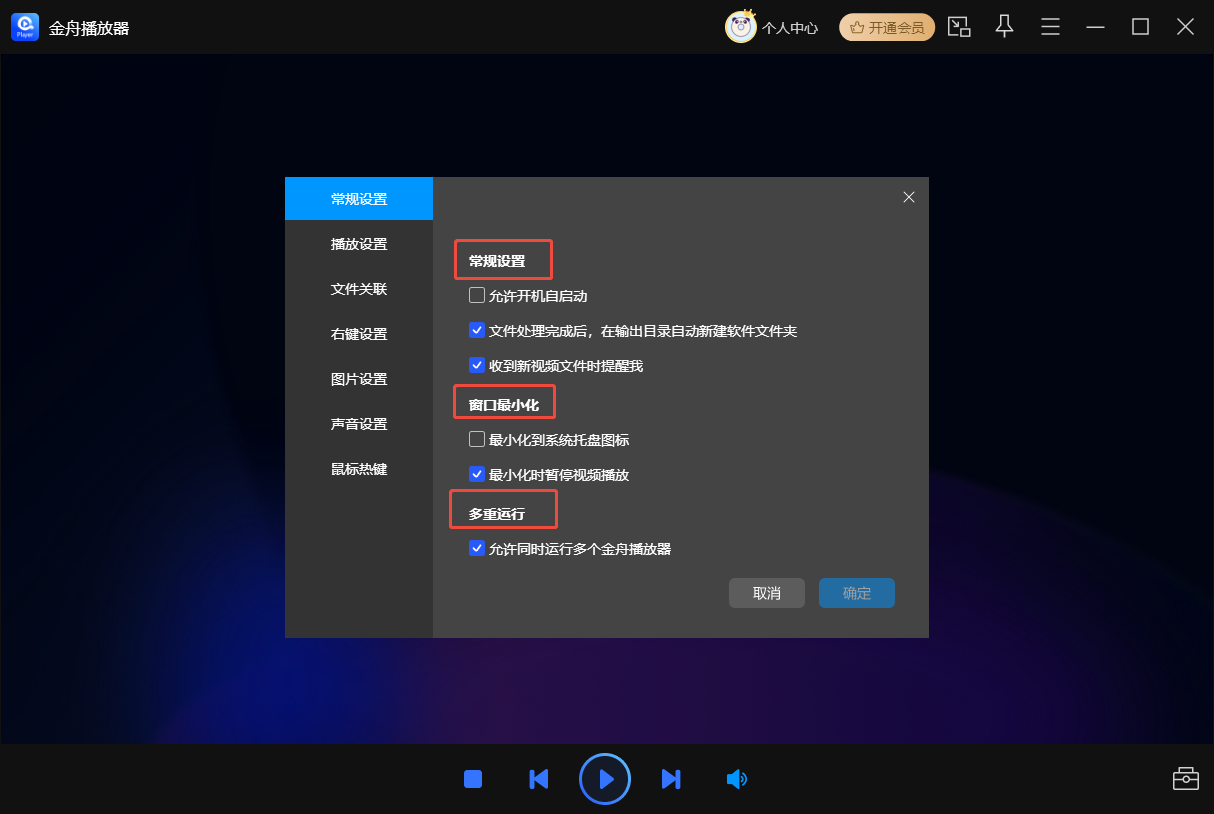1214x814 pixels.
Task: Pin the window on top
Action: point(1005,27)
